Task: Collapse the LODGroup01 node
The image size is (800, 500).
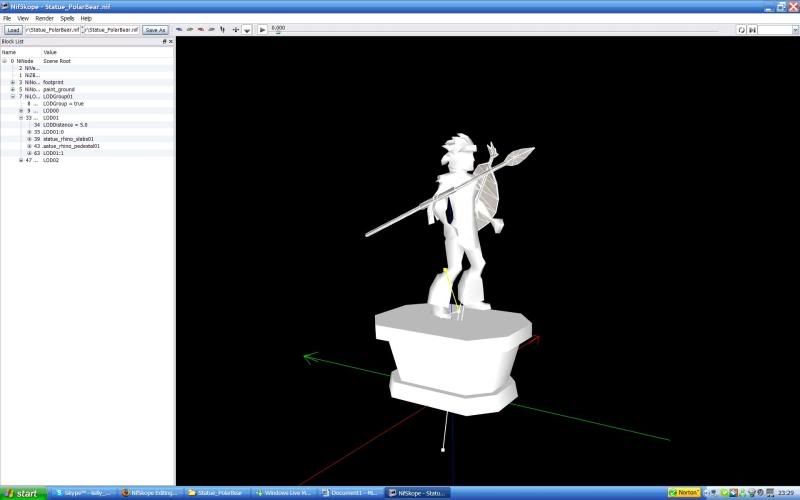Action: coord(12,96)
